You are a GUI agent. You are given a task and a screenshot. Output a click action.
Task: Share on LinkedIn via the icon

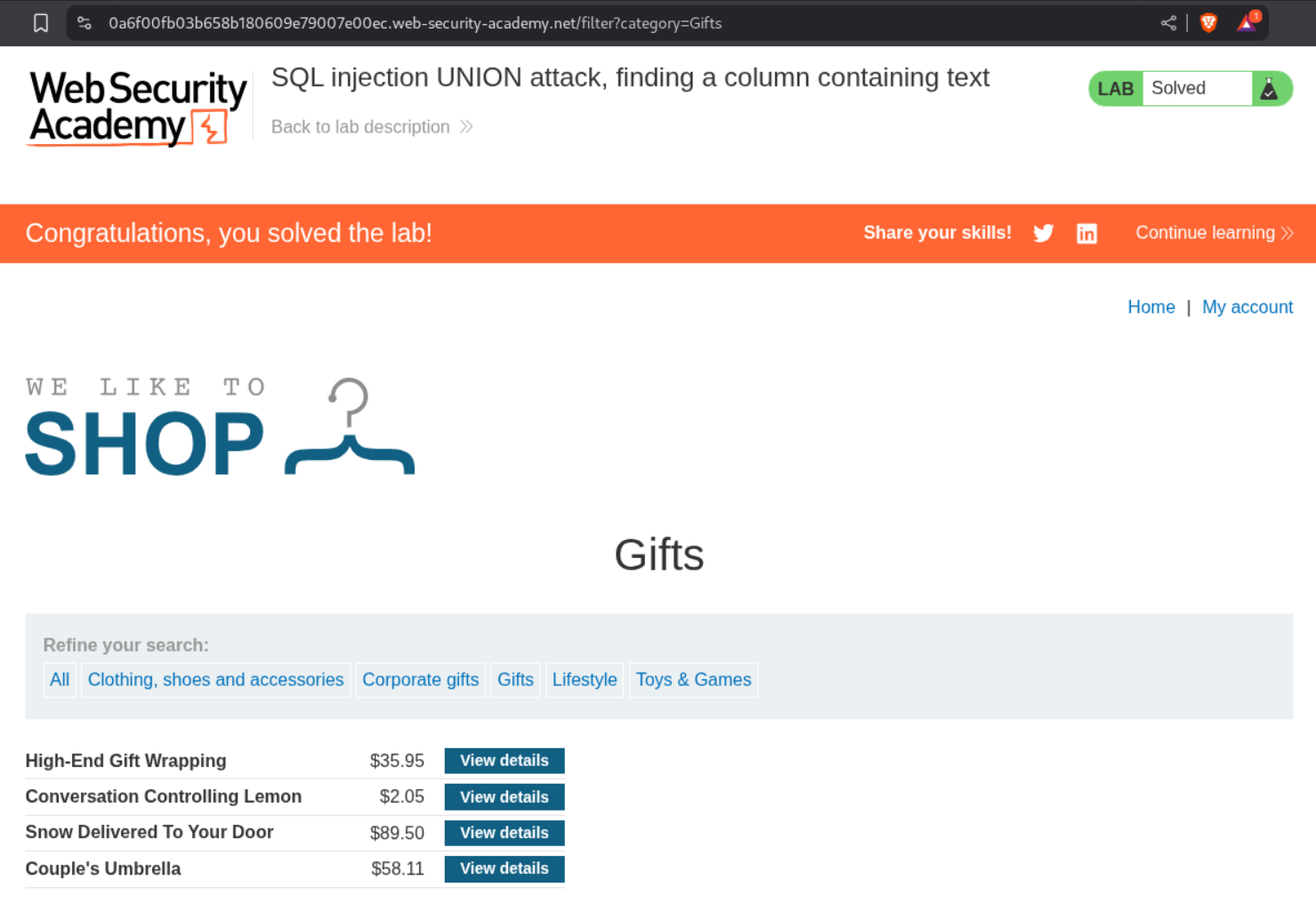click(1086, 233)
